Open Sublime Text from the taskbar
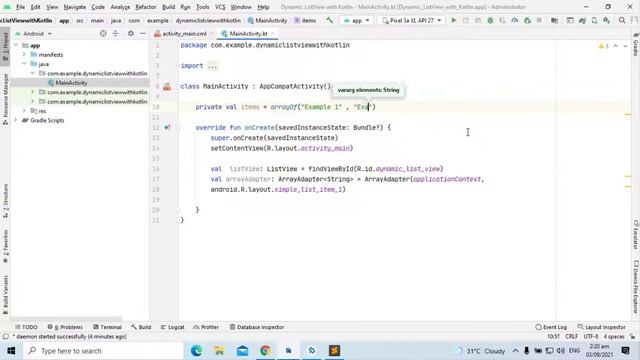 point(334,351)
